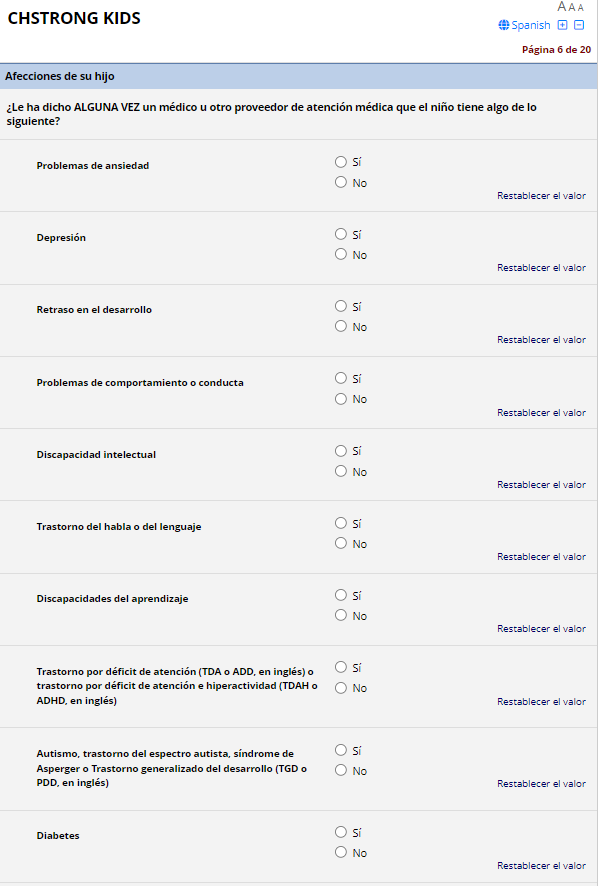598x886 pixels.
Task: Select Sí for Discapacidades del aprendizaje
Action: pyautogui.click(x=340, y=595)
